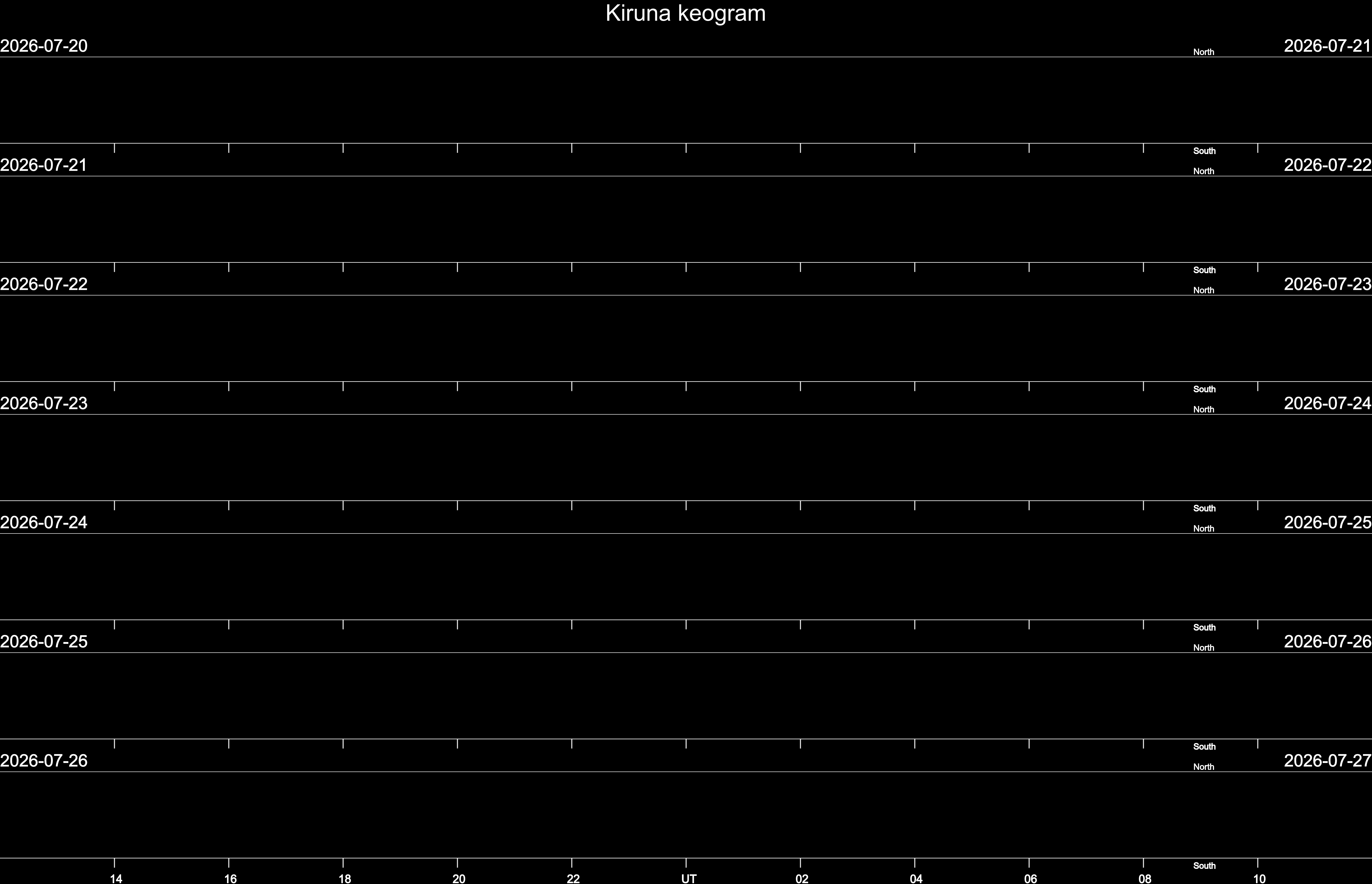Click the "2026-07-25" start date of the sixth row
This screenshot has height=884, width=1372.
[x=44, y=642]
